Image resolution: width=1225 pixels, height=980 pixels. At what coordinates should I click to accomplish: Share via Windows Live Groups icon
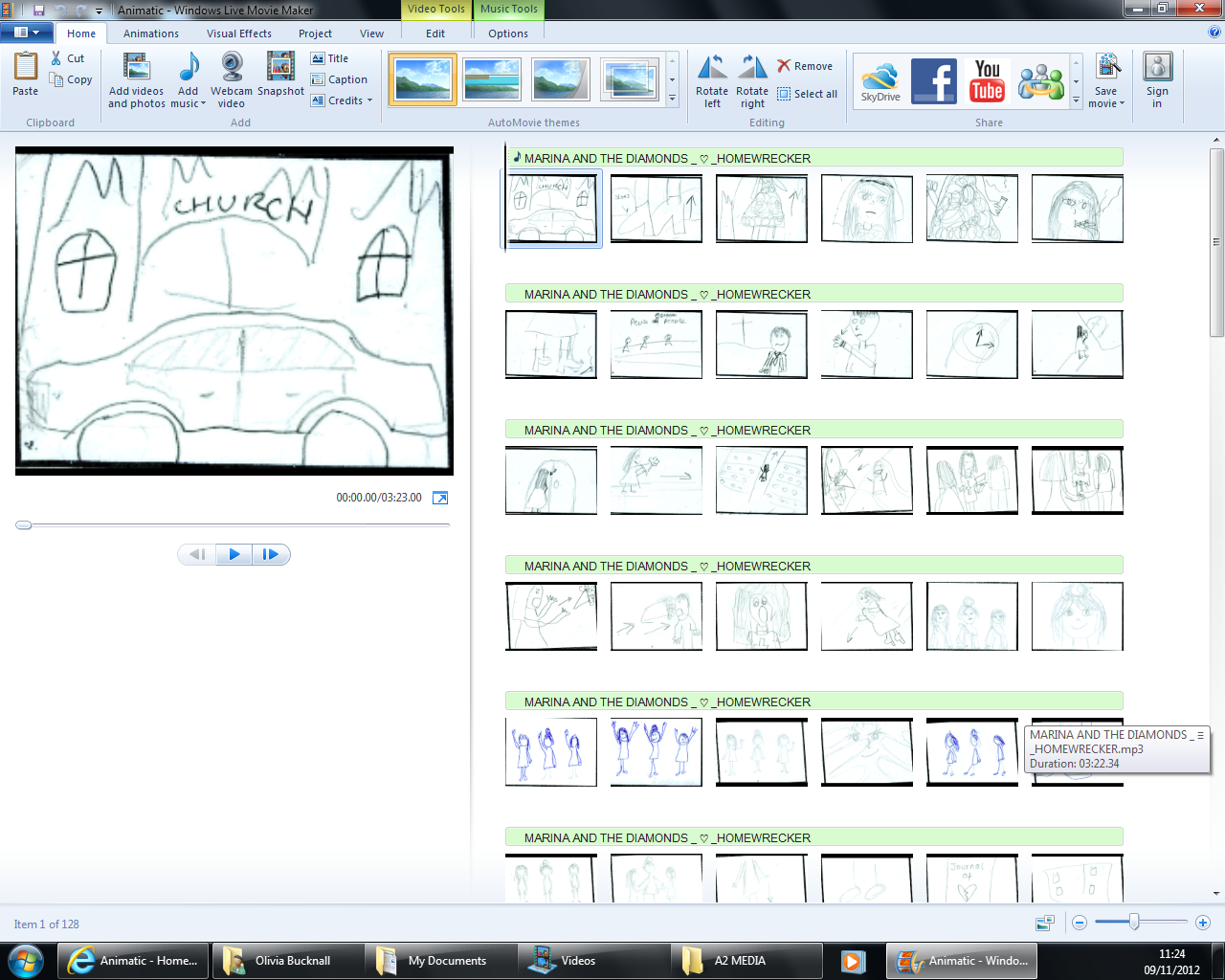point(1041,80)
